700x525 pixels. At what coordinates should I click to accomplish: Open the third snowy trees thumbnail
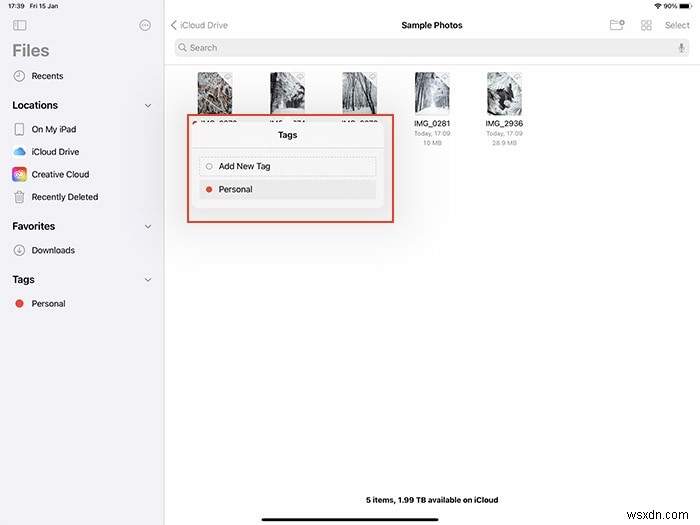coord(360,93)
